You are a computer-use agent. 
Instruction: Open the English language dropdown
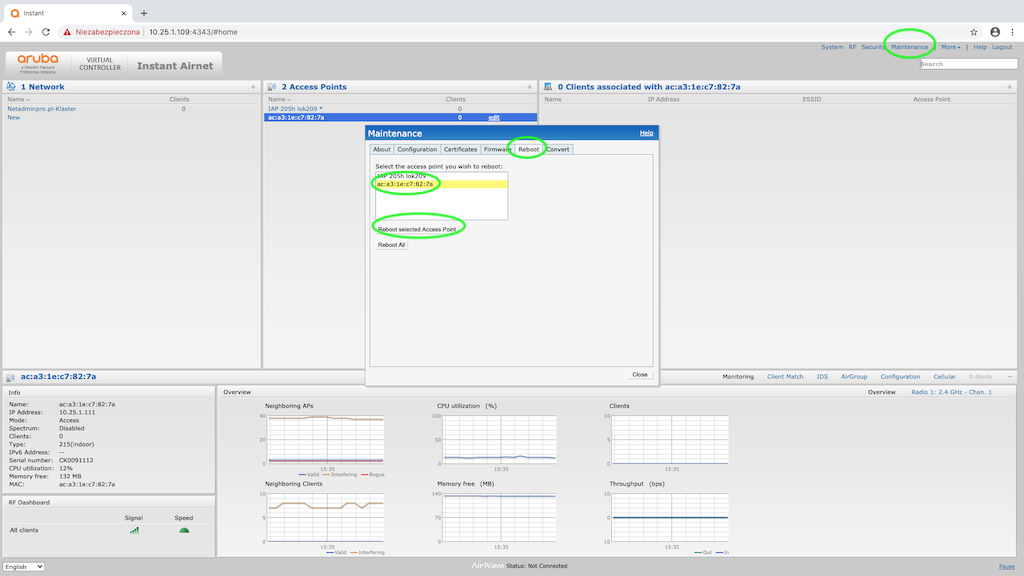[x=24, y=567]
